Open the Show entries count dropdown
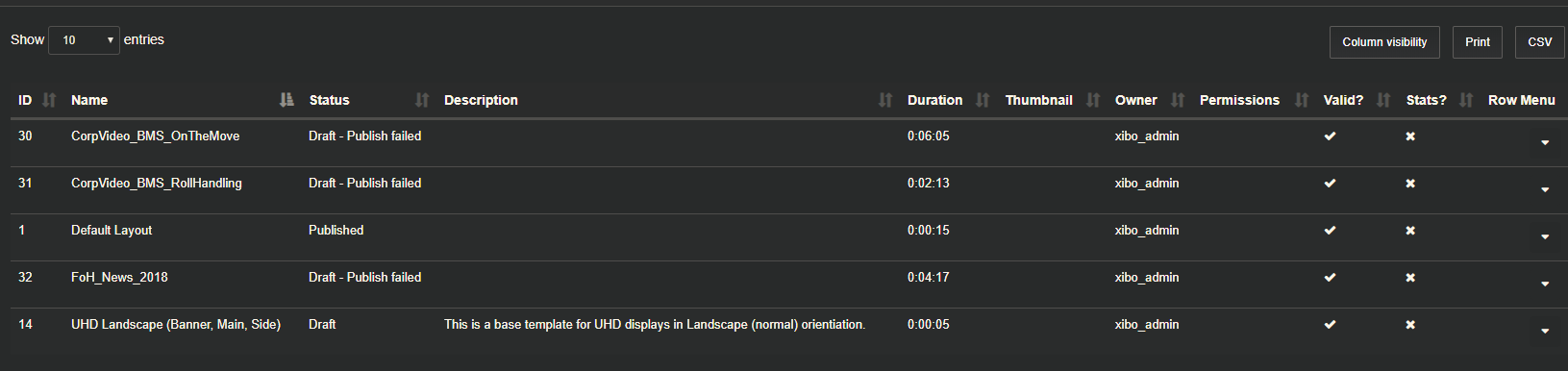The image size is (1568, 371). tap(85, 40)
